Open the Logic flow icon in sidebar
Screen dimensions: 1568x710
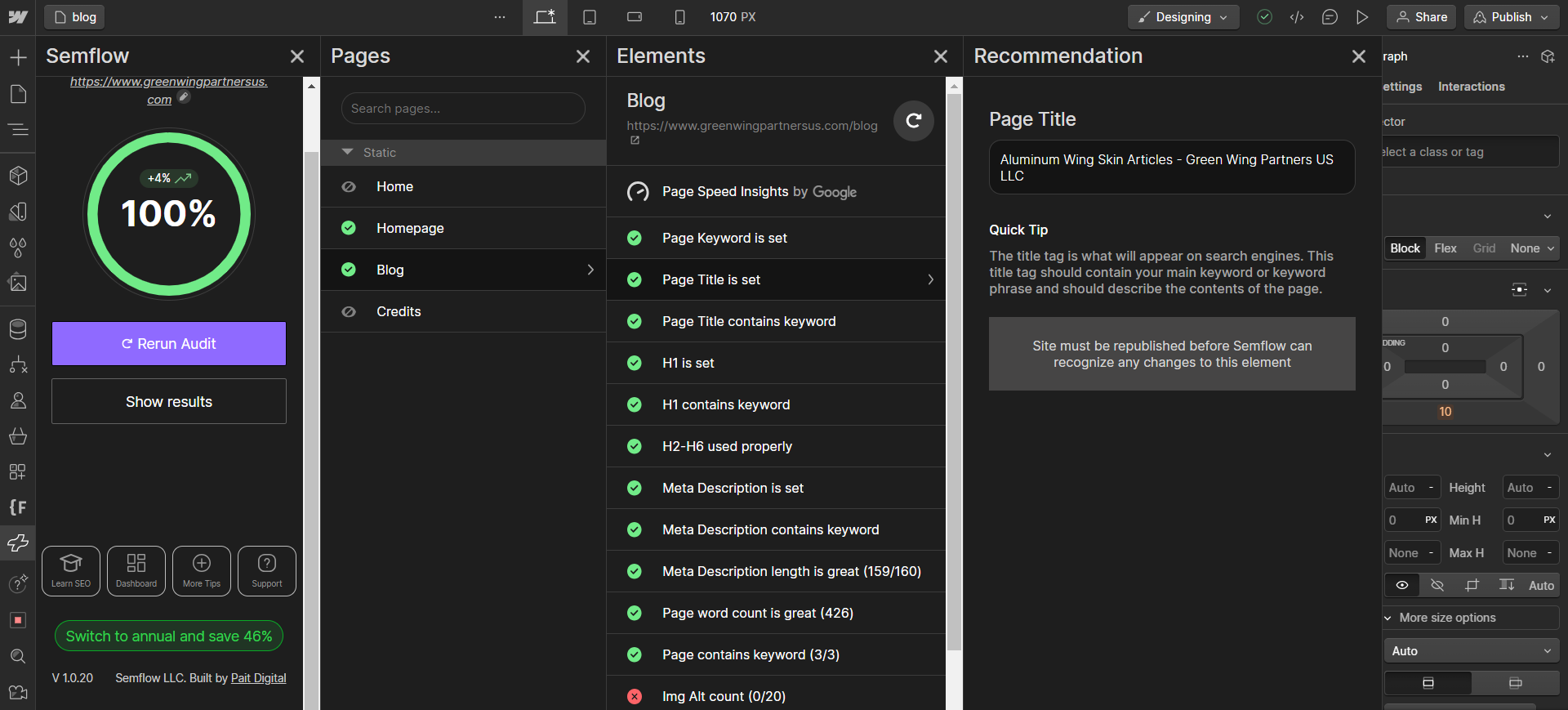pos(18,364)
